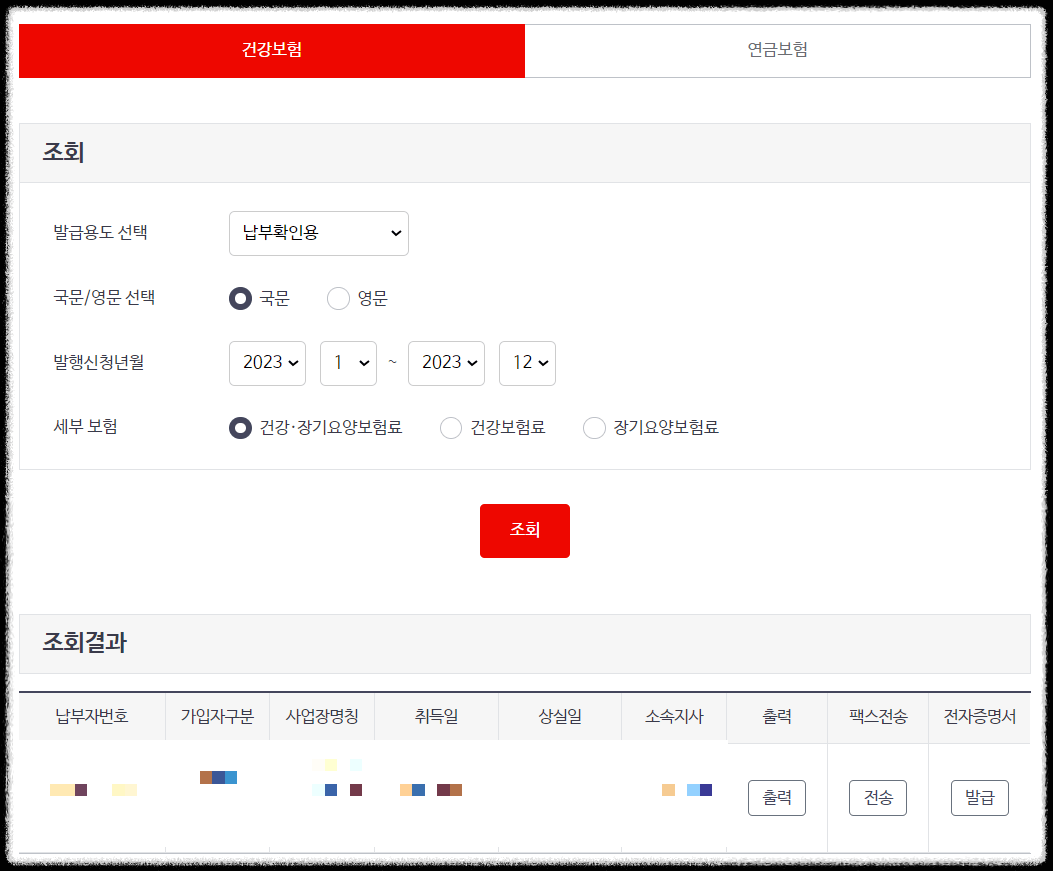Choose the 장기요양보험료 option
This screenshot has height=871, width=1053.
point(594,428)
